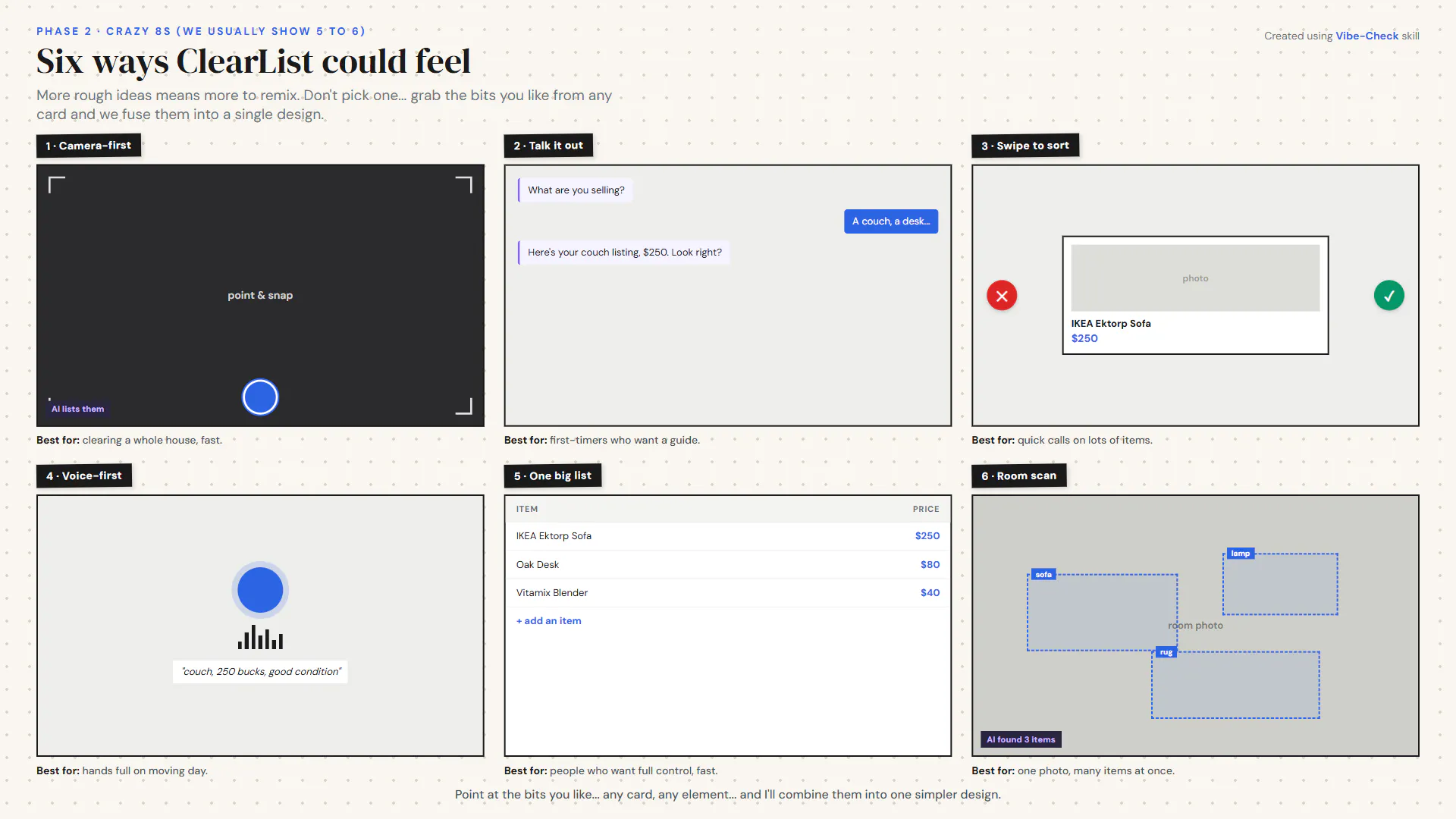The image size is (1456, 819).
Task: Click the green checkmark accept button
Action: [1389, 296]
